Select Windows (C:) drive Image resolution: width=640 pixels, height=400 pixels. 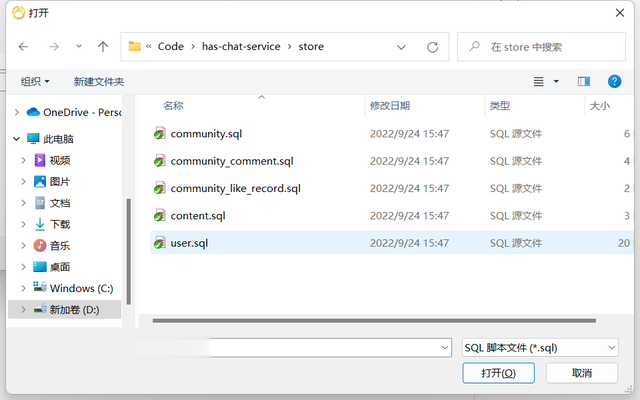click(x=73, y=288)
